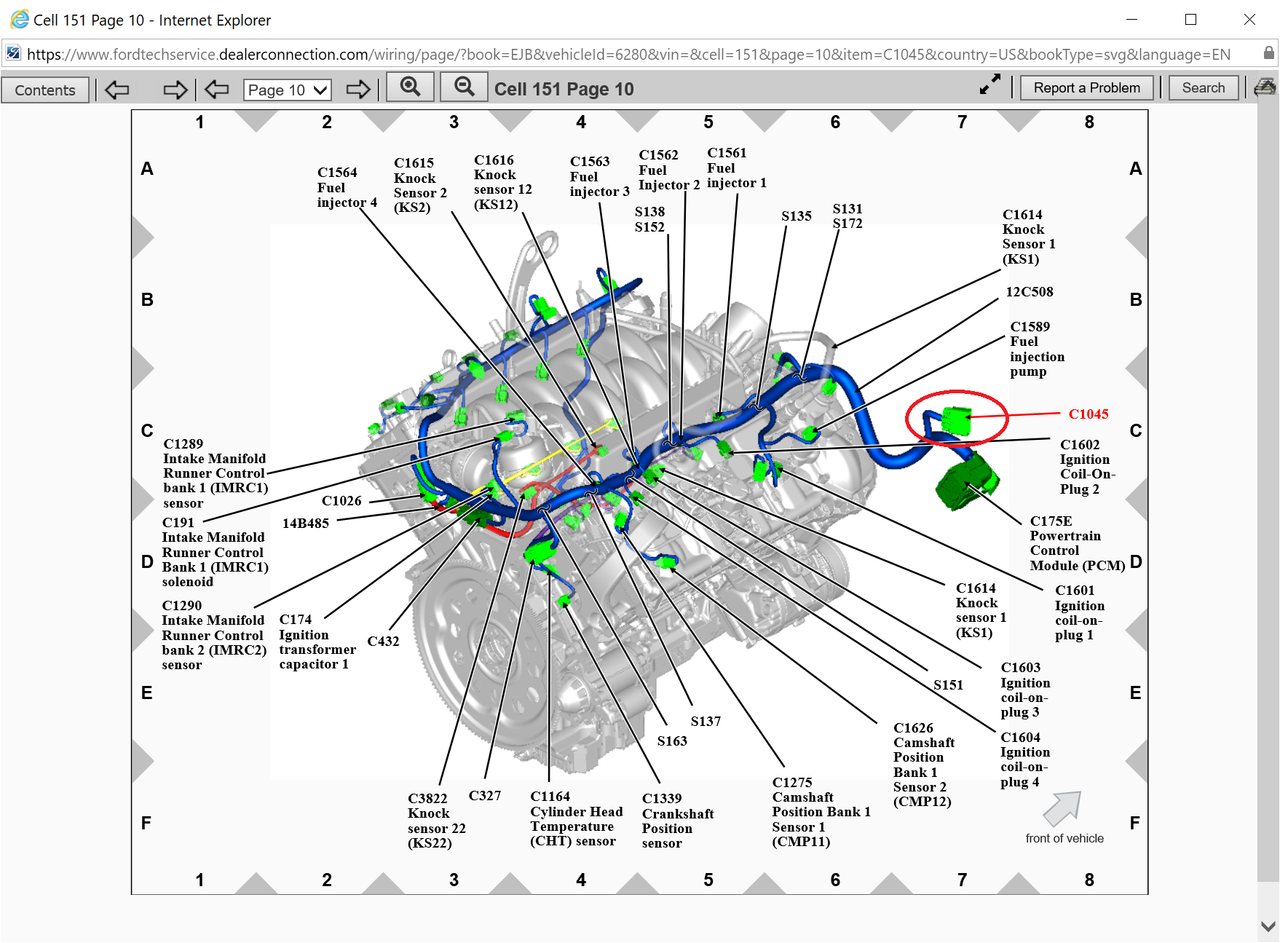Click the zoom in magnifier icon

pos(410,88)
